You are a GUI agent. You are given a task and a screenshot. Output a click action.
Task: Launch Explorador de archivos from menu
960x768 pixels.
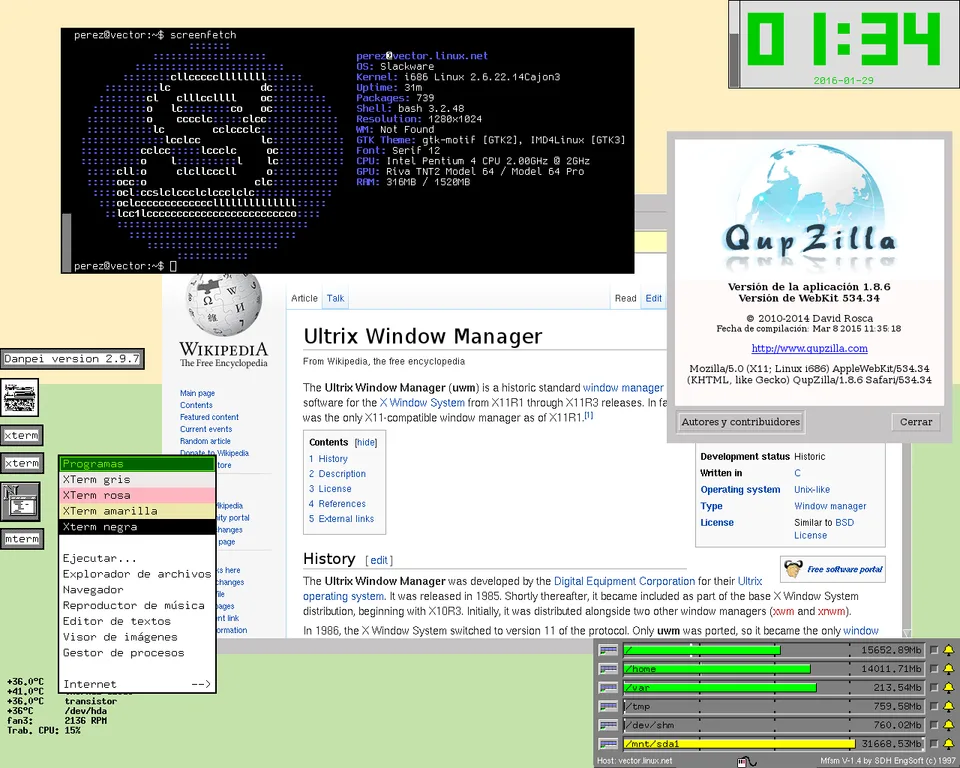[137, 574]
